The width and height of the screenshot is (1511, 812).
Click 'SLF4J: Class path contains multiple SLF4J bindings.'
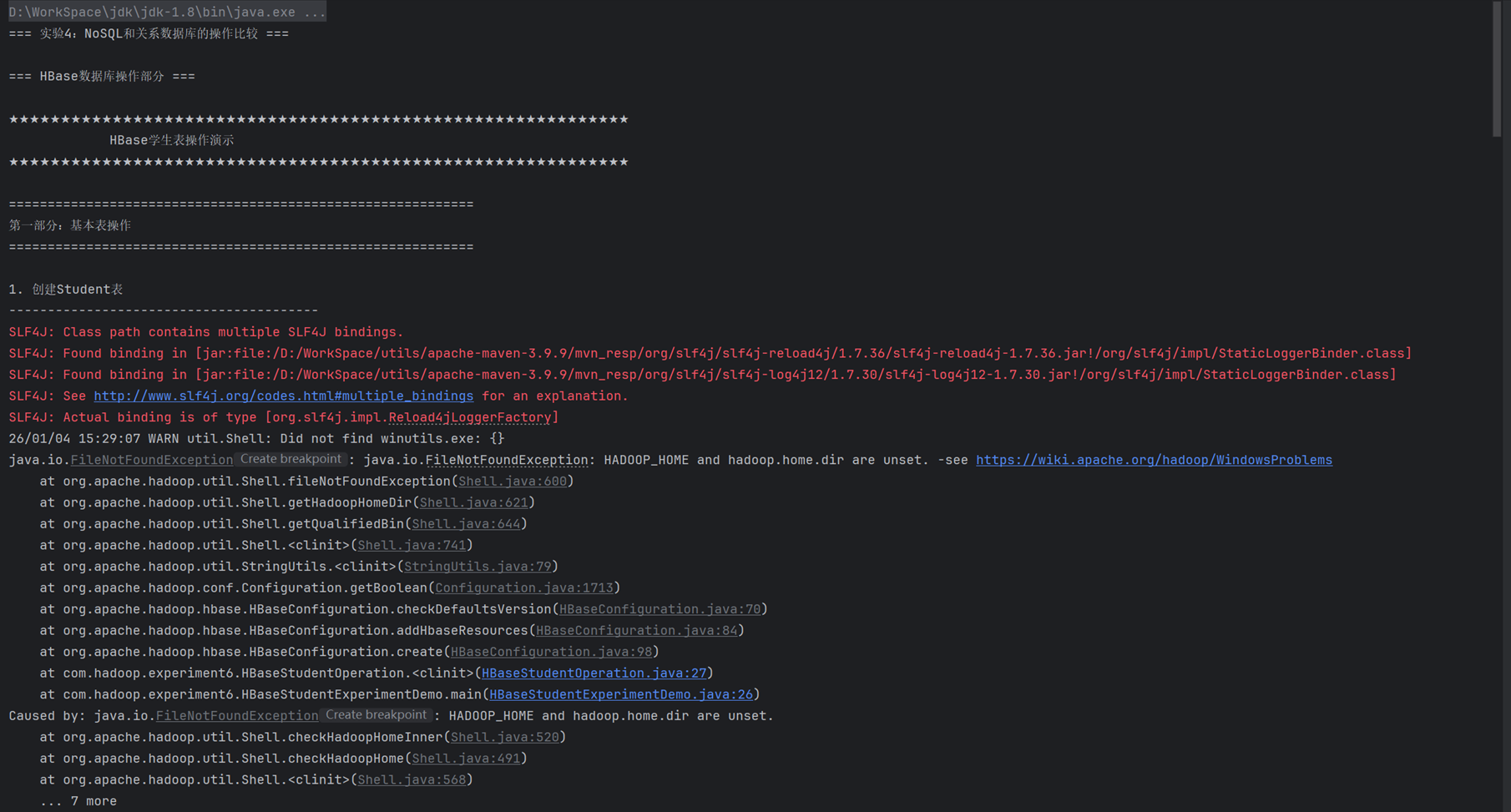coord(206,332)
